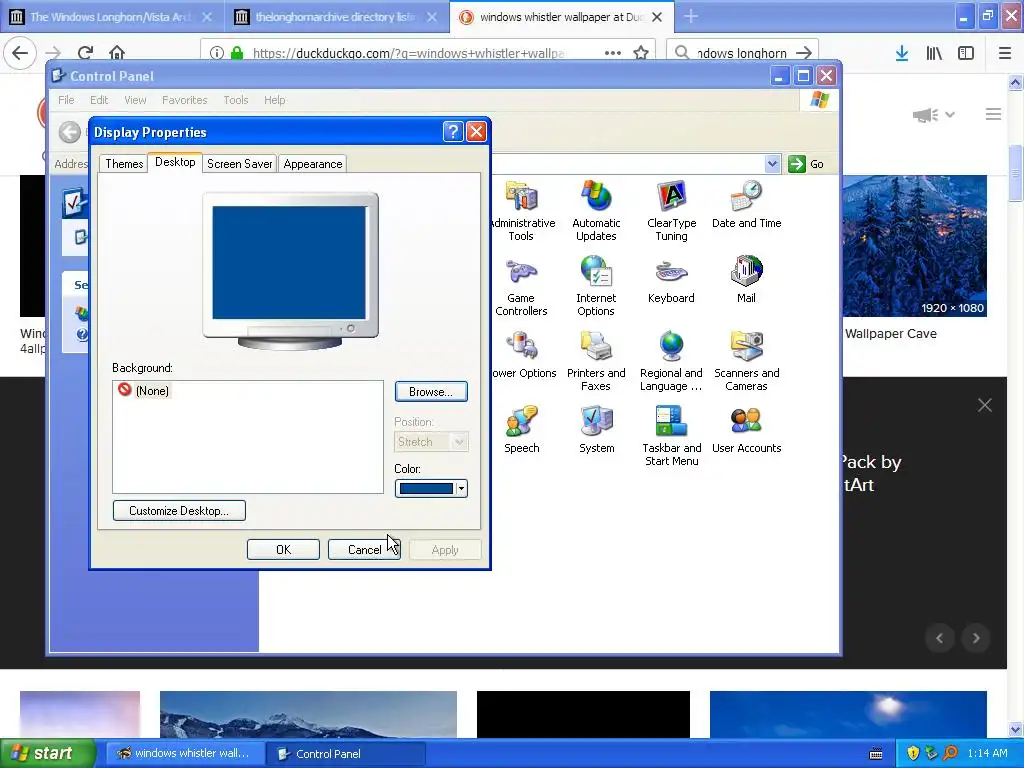This screenshot has width=1024, height=768.
Task: Click the Go button in address bar
Action: point(807,164)
